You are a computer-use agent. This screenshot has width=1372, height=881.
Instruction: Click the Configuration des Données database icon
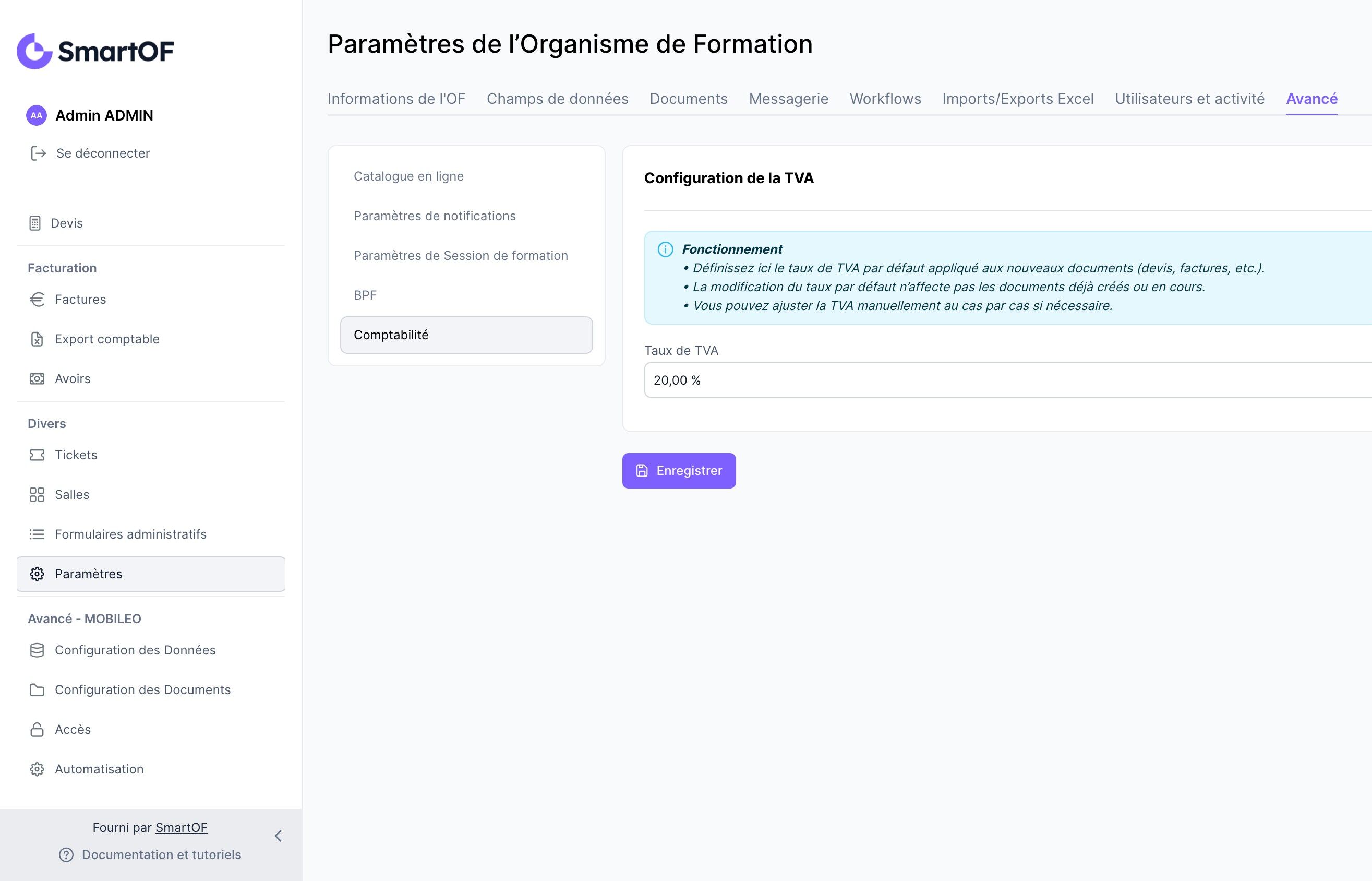coord(37,650)
